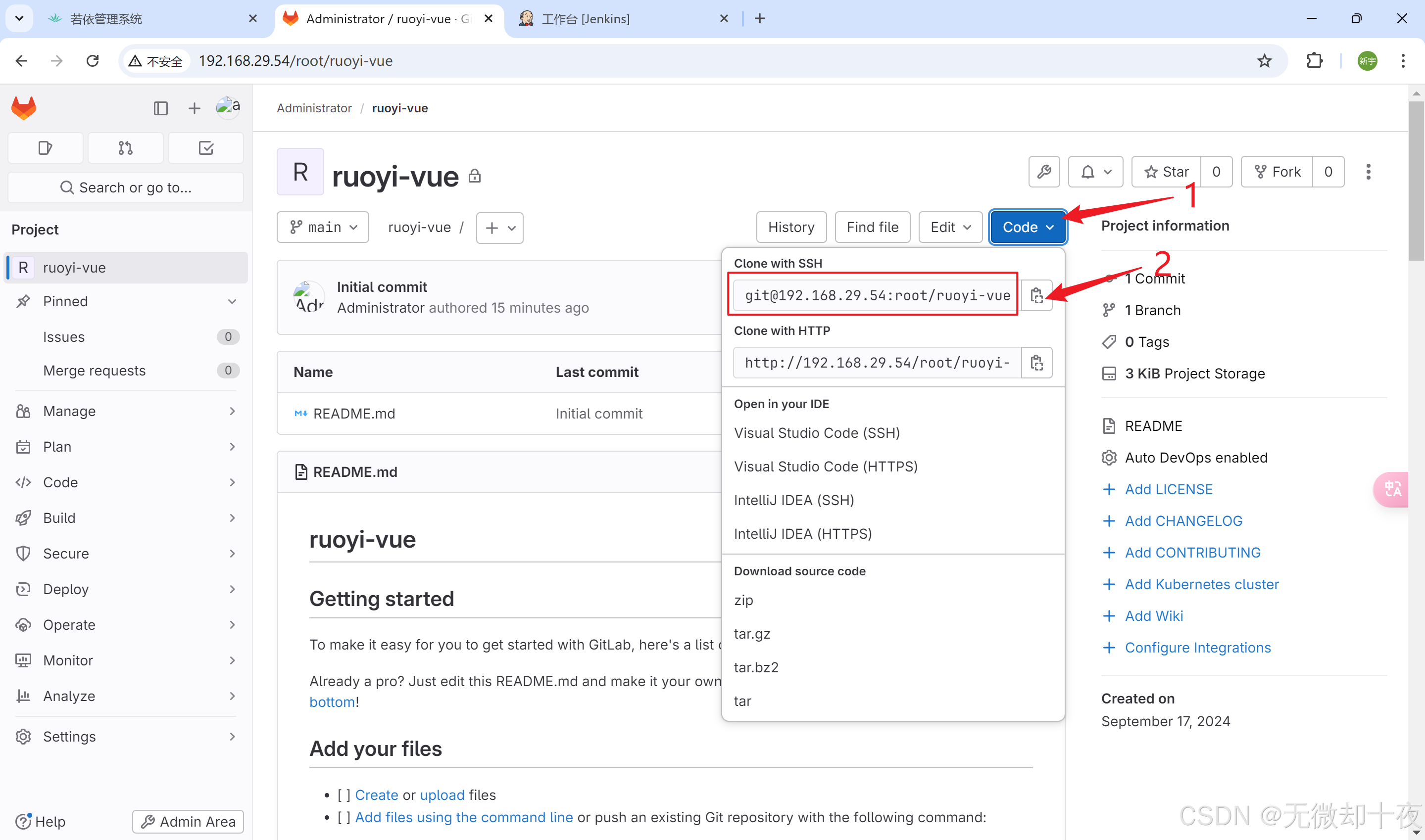
Task: Collapse the Pinned section in the sidebar
Action: [232, 301]
